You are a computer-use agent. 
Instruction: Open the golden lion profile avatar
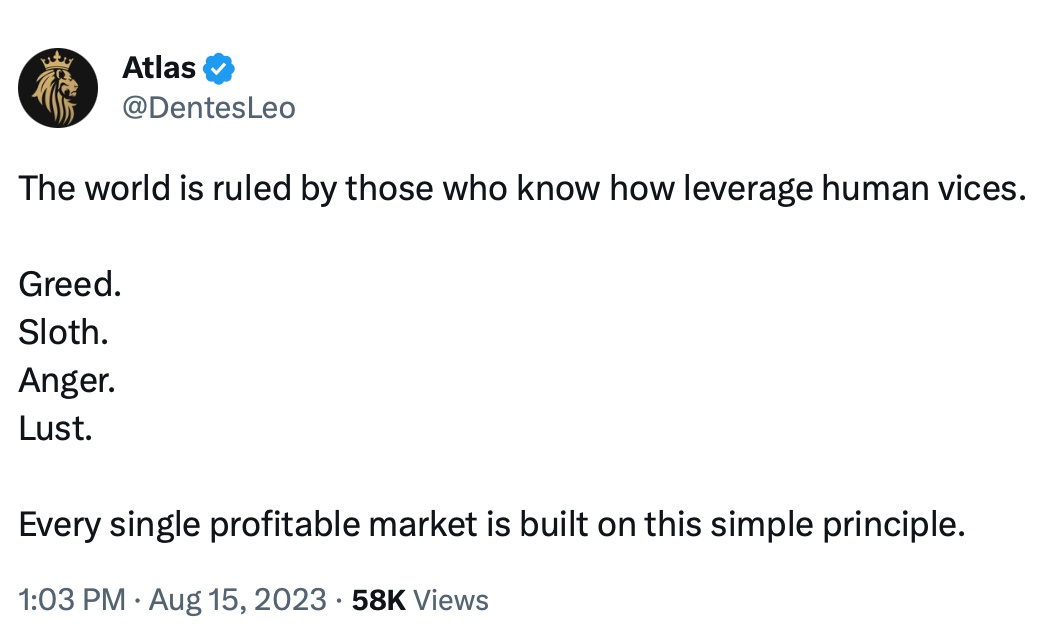(x=58, y=88)
